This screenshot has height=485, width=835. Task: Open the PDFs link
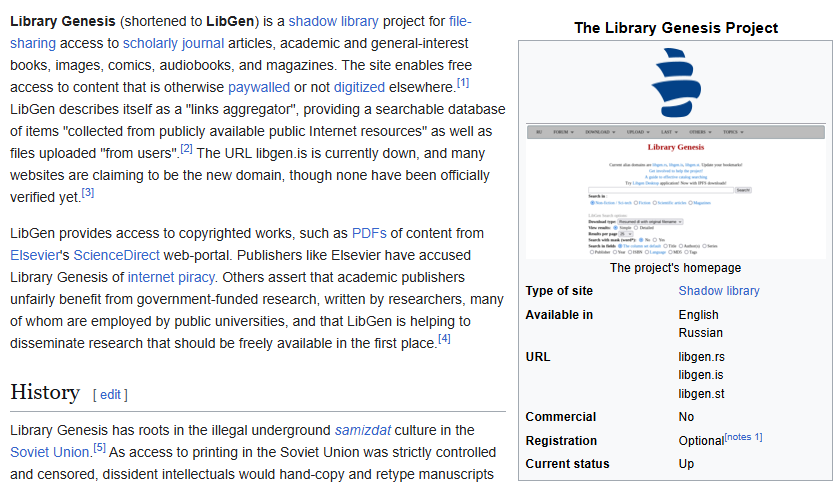point(369,233)
